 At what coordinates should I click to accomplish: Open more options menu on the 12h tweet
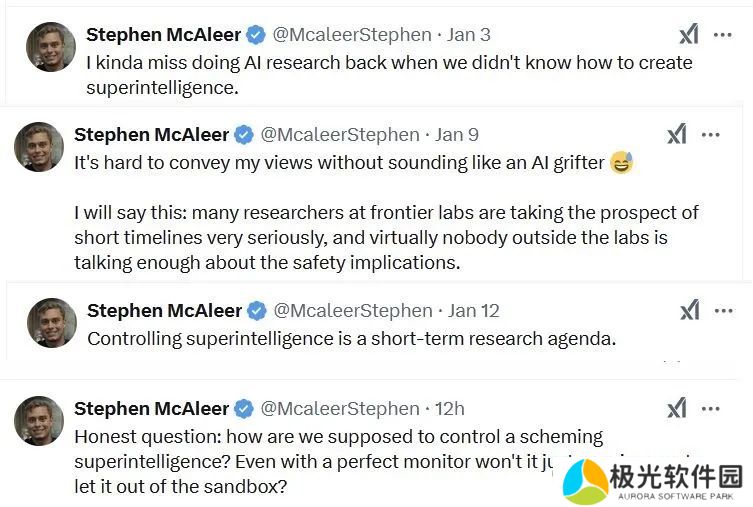[x=711, y=408]
